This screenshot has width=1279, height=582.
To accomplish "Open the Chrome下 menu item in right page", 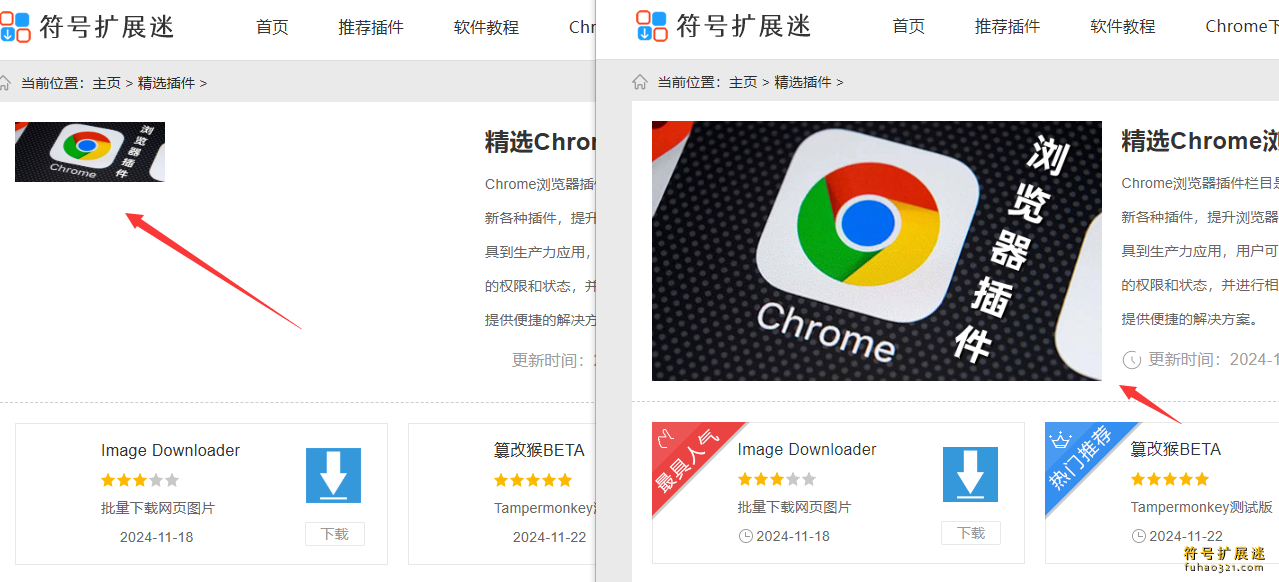I will (1242, 26).
